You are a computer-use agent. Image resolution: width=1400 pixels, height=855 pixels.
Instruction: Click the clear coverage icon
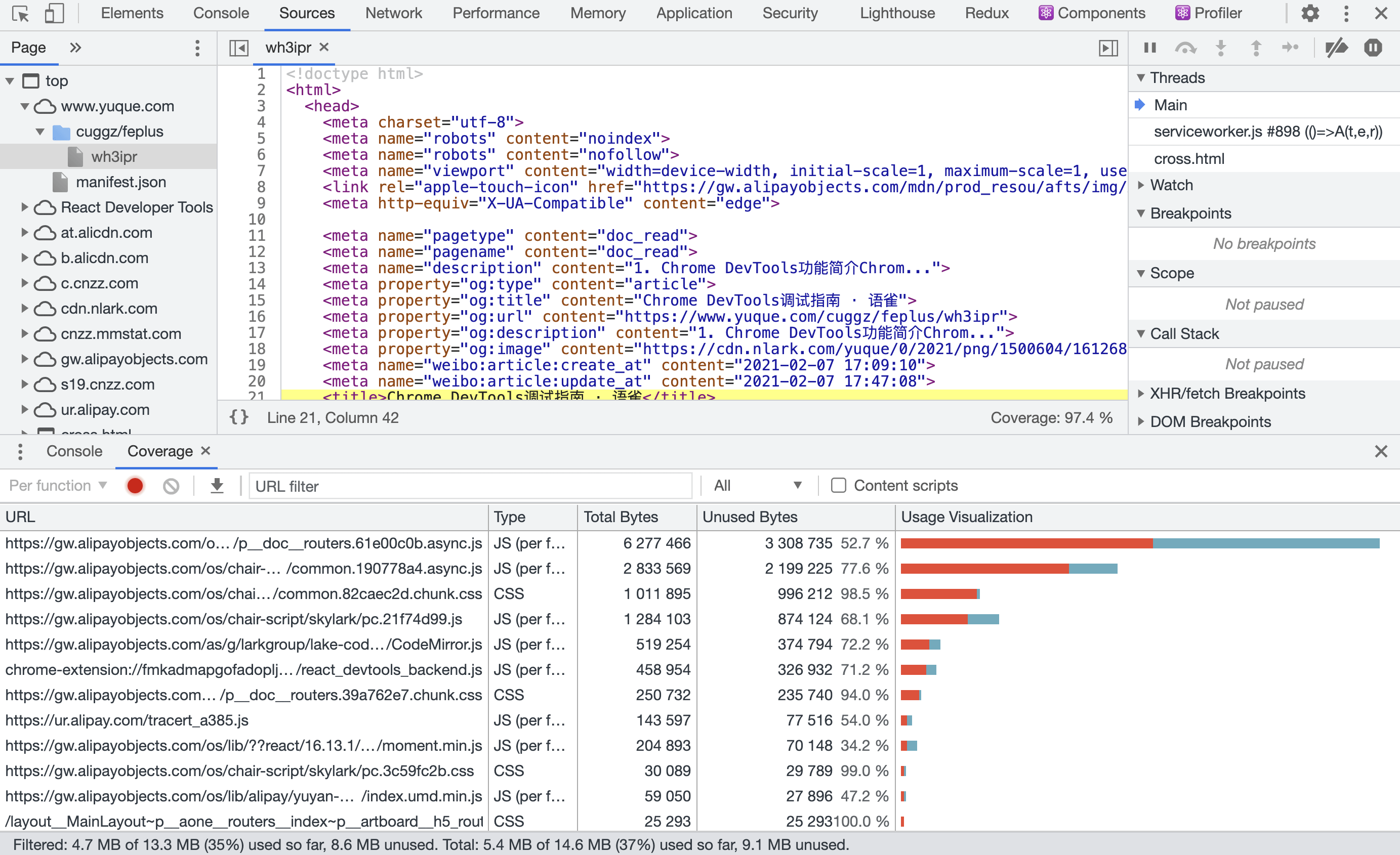pos(171,486)
